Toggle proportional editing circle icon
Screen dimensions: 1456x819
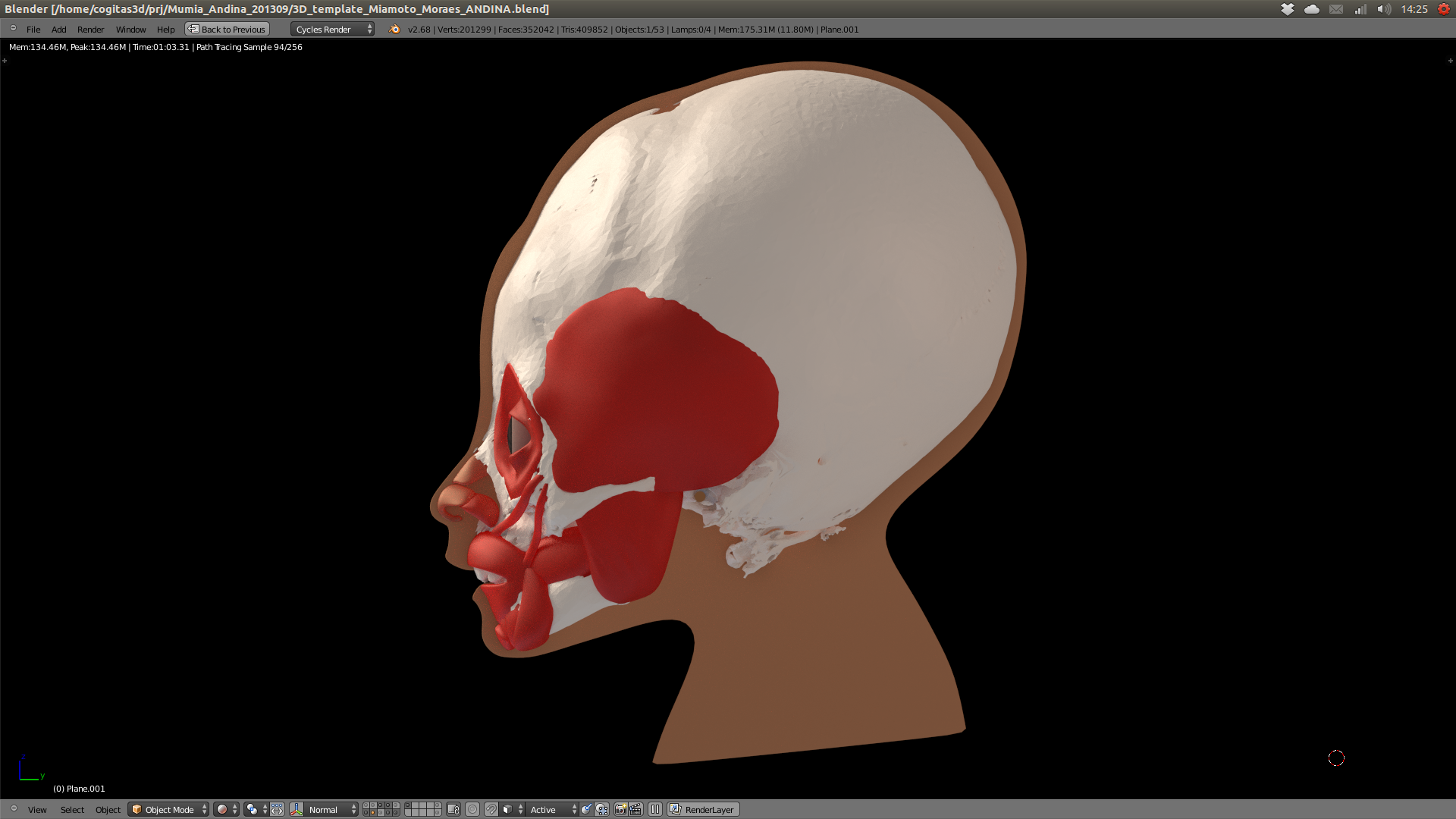pyautogui.click(x=472, y=810)
